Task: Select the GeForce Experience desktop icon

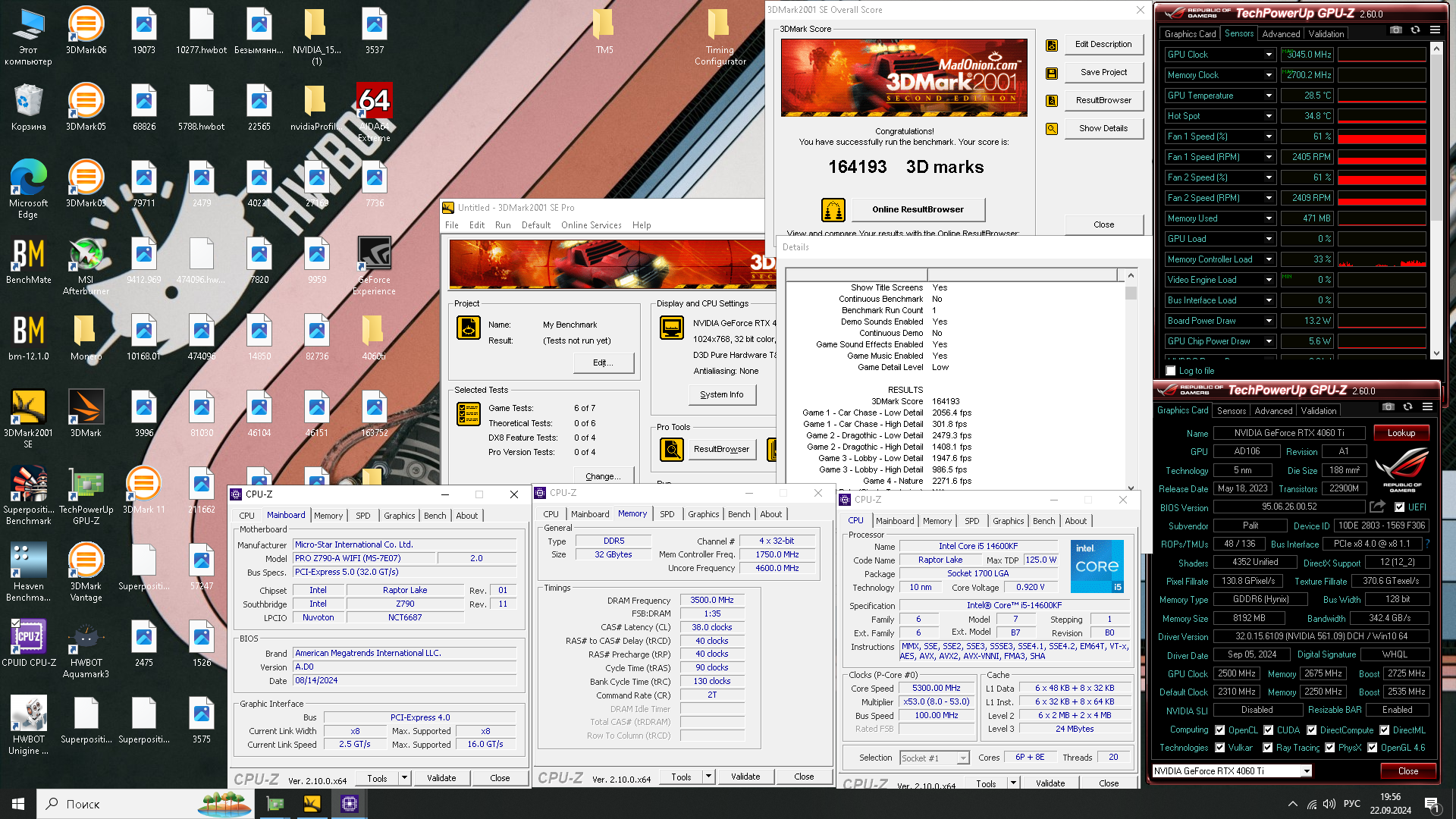Action: [374, 265]
